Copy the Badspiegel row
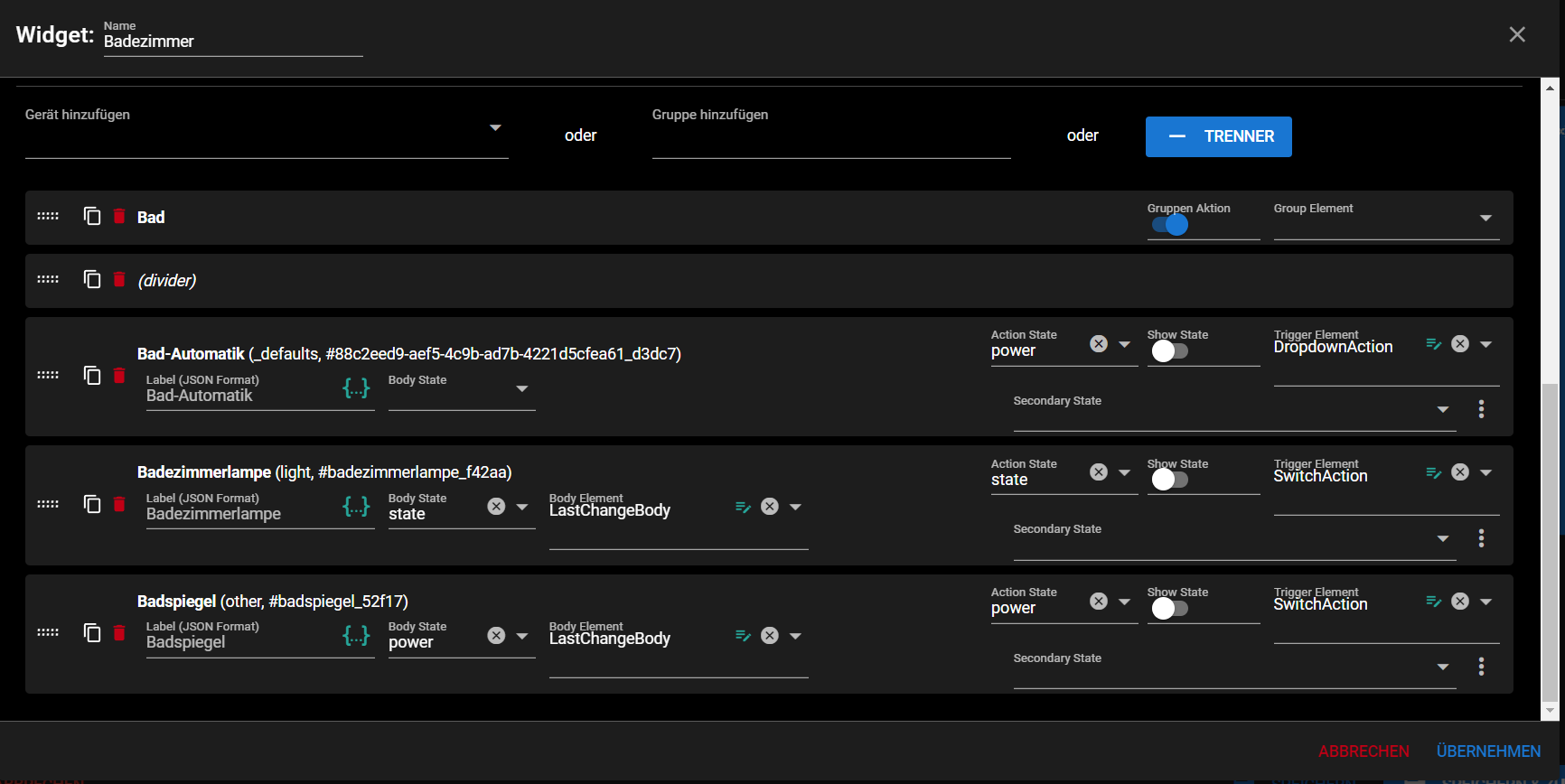1565x784 pixels. 92,632
